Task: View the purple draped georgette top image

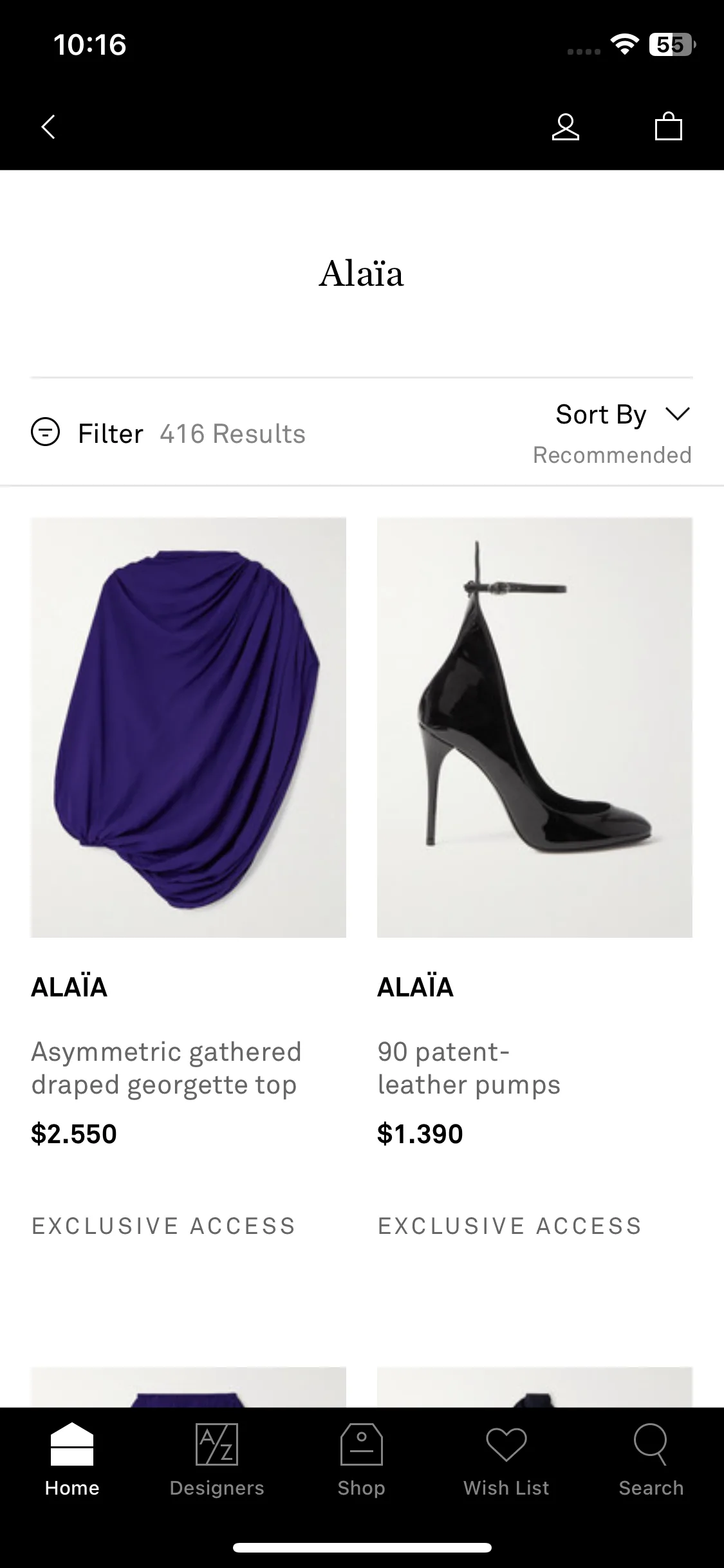Action: pos(189,727)
